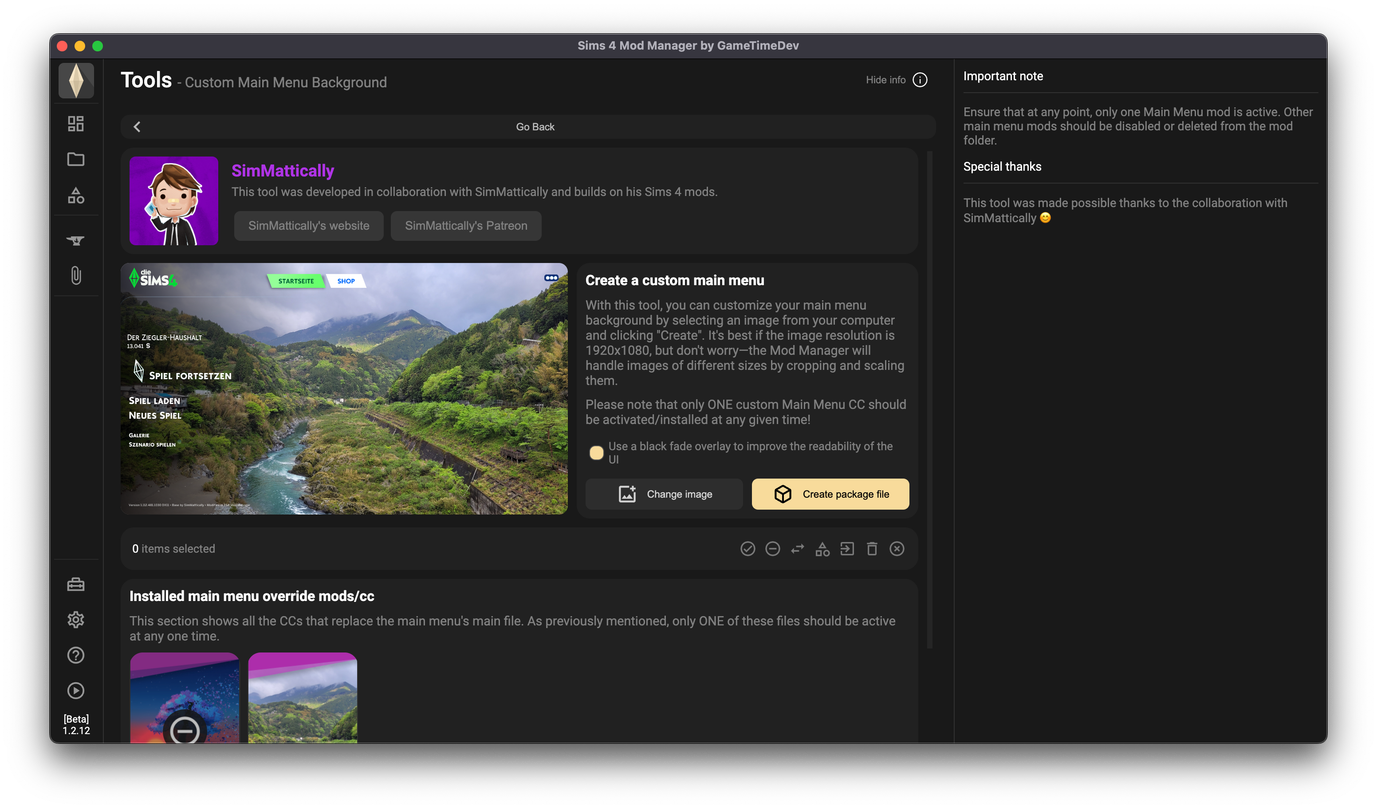Click the "Create a custom main menu" heading
Screen dimensions: 1377x809
point(675,281)
